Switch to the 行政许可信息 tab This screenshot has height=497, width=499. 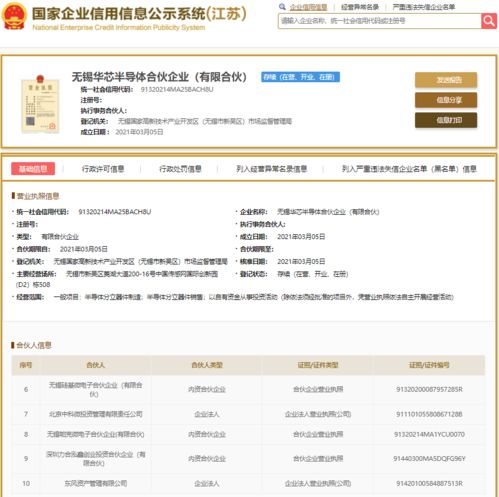[x=103, y=169]
